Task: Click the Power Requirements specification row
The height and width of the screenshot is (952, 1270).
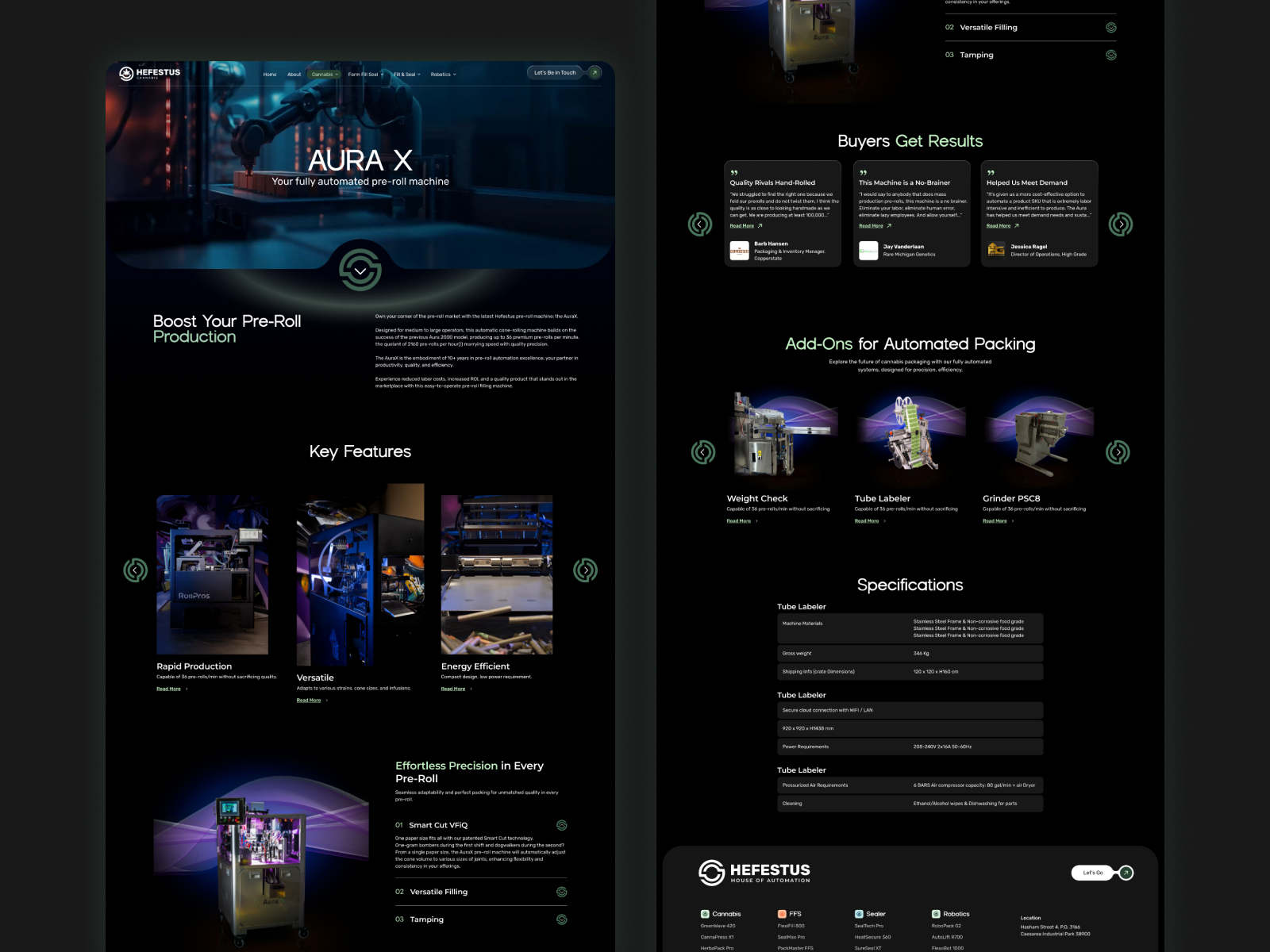Action: coord(910,747)
